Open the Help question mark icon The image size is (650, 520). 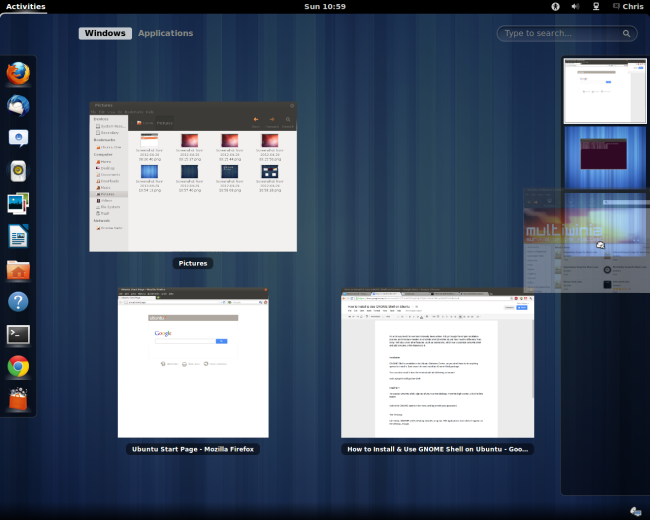click(18, 301)
